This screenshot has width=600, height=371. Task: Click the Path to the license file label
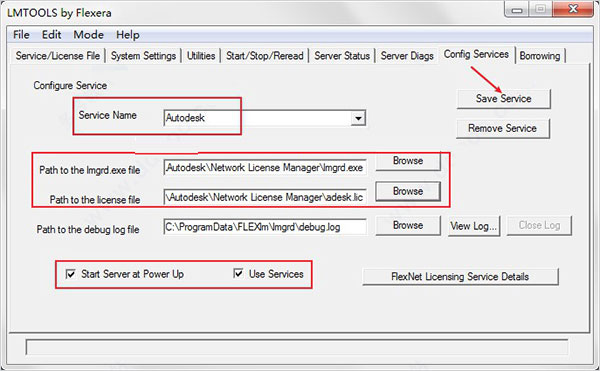tap(95, 200)
